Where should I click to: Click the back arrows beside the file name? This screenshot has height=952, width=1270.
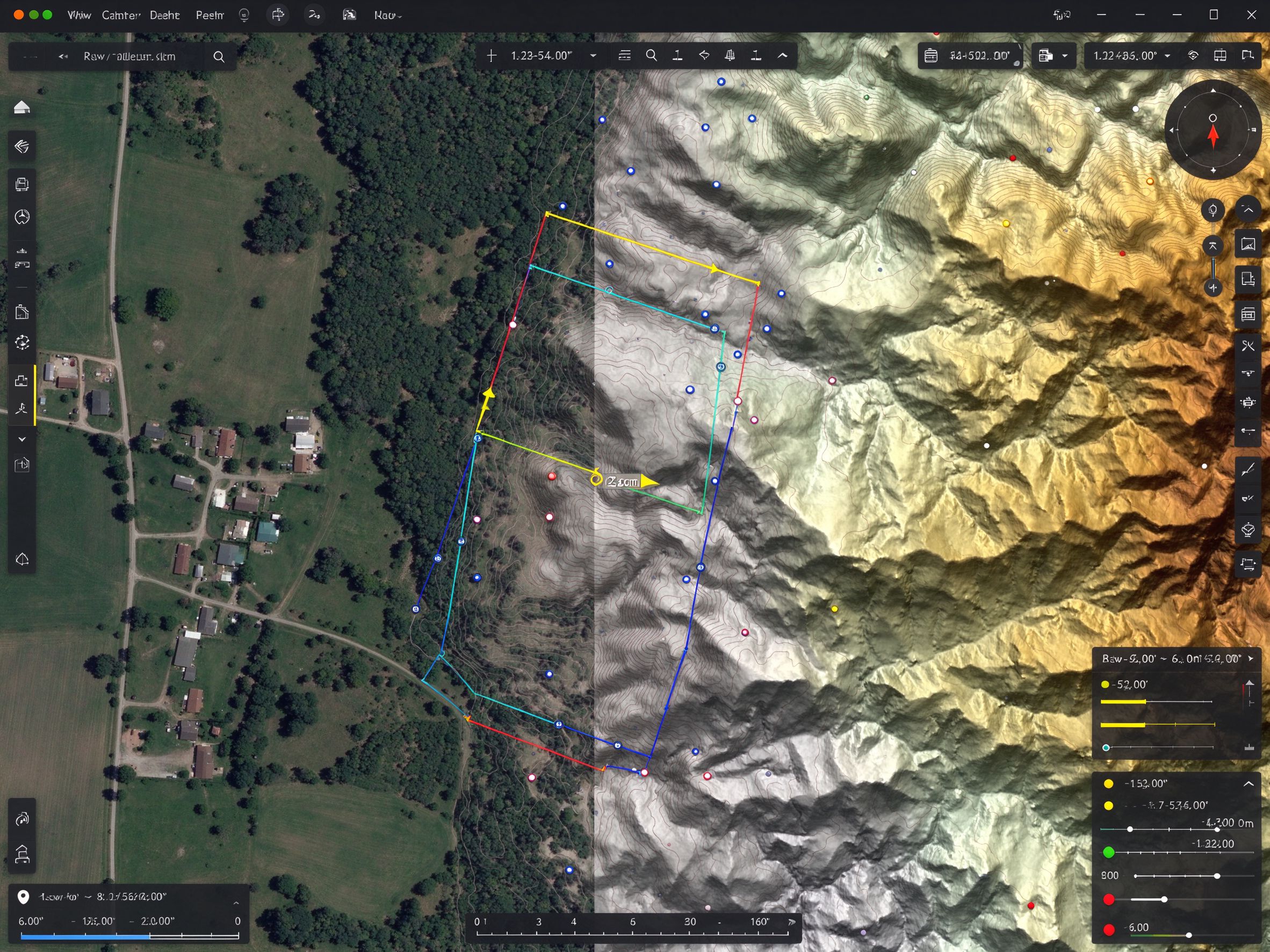[x=63, y=57]
